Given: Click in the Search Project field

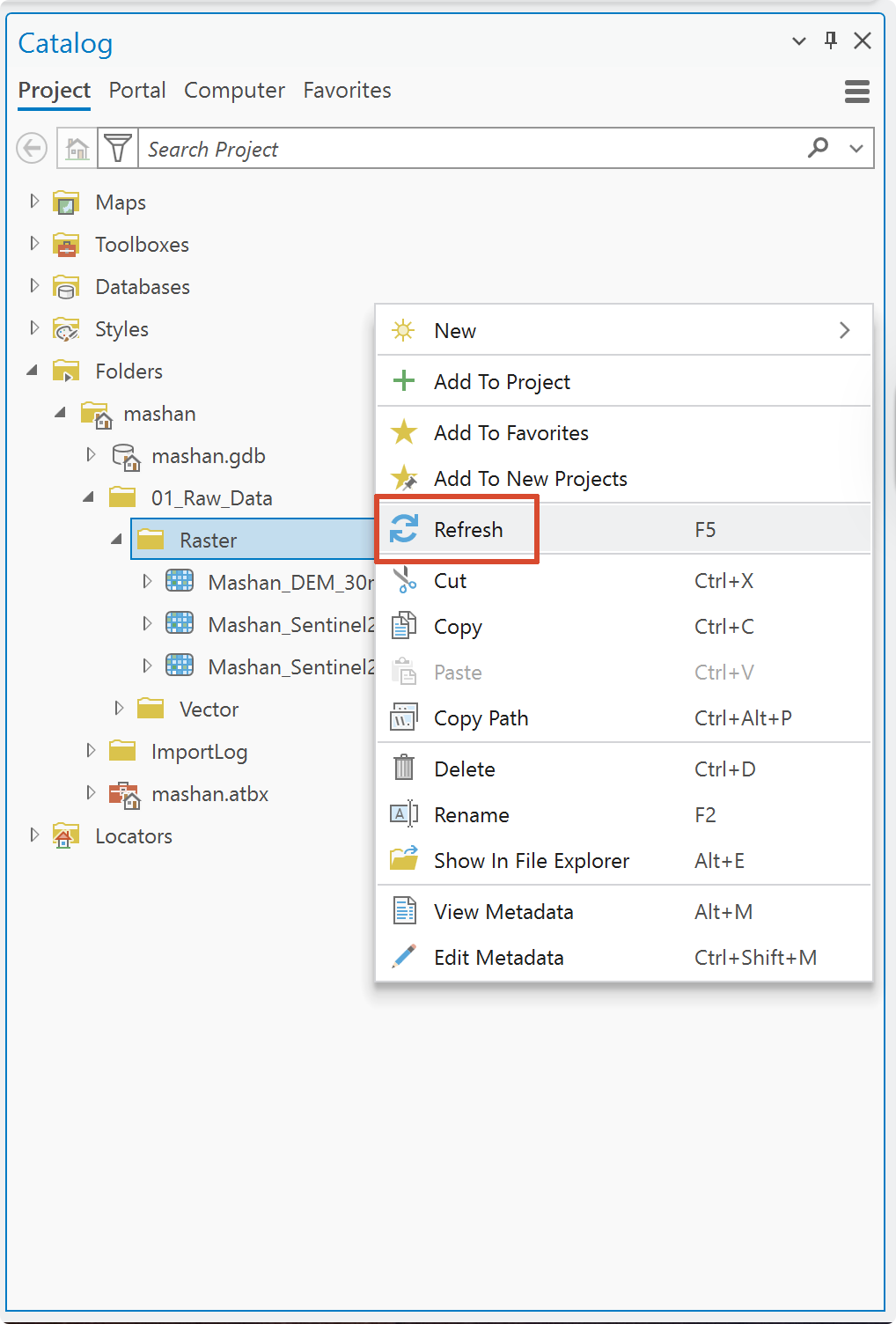Looking at the screenshot, I should [471, 149].
